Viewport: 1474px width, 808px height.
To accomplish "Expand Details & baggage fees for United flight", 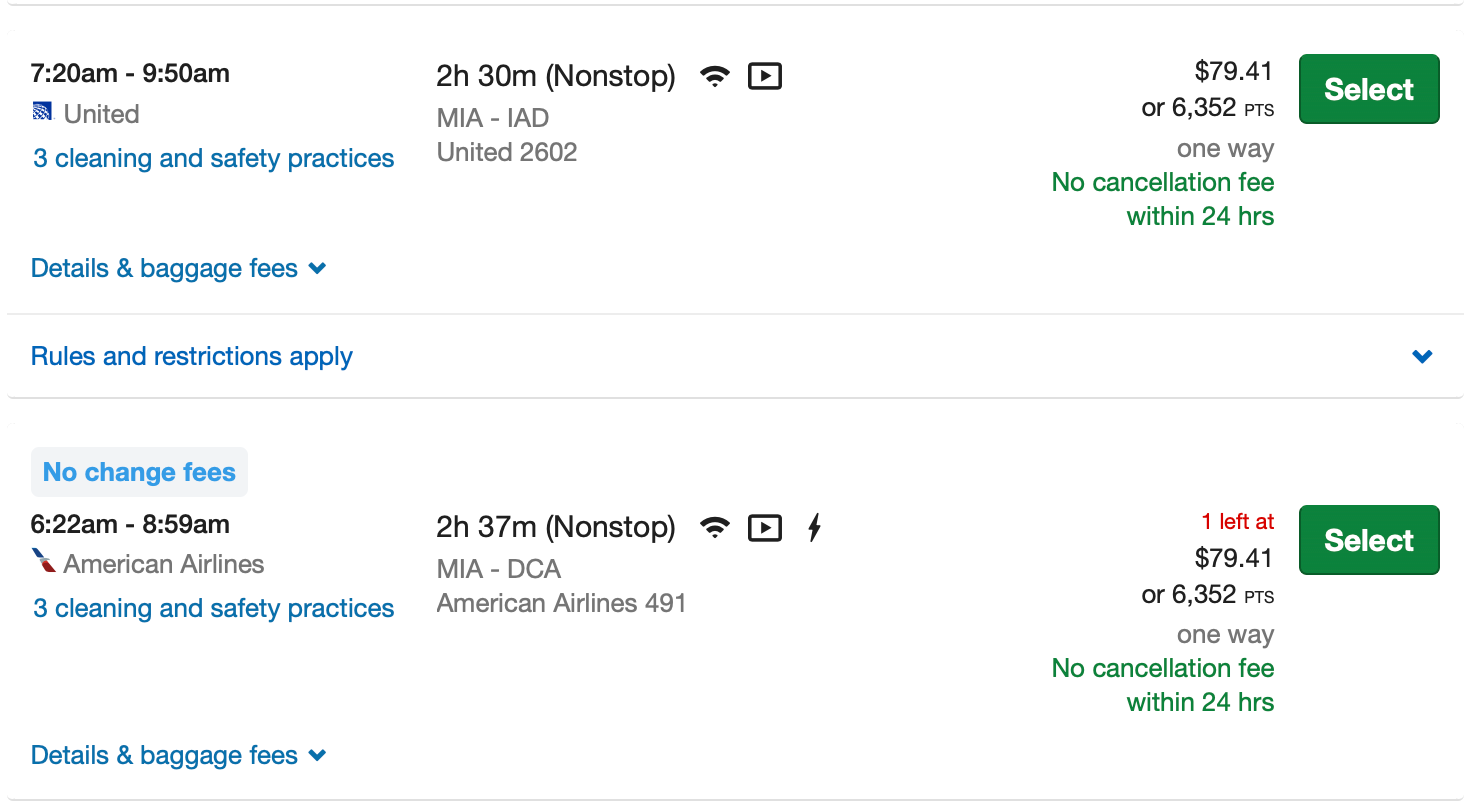I will tap(179, 268).
